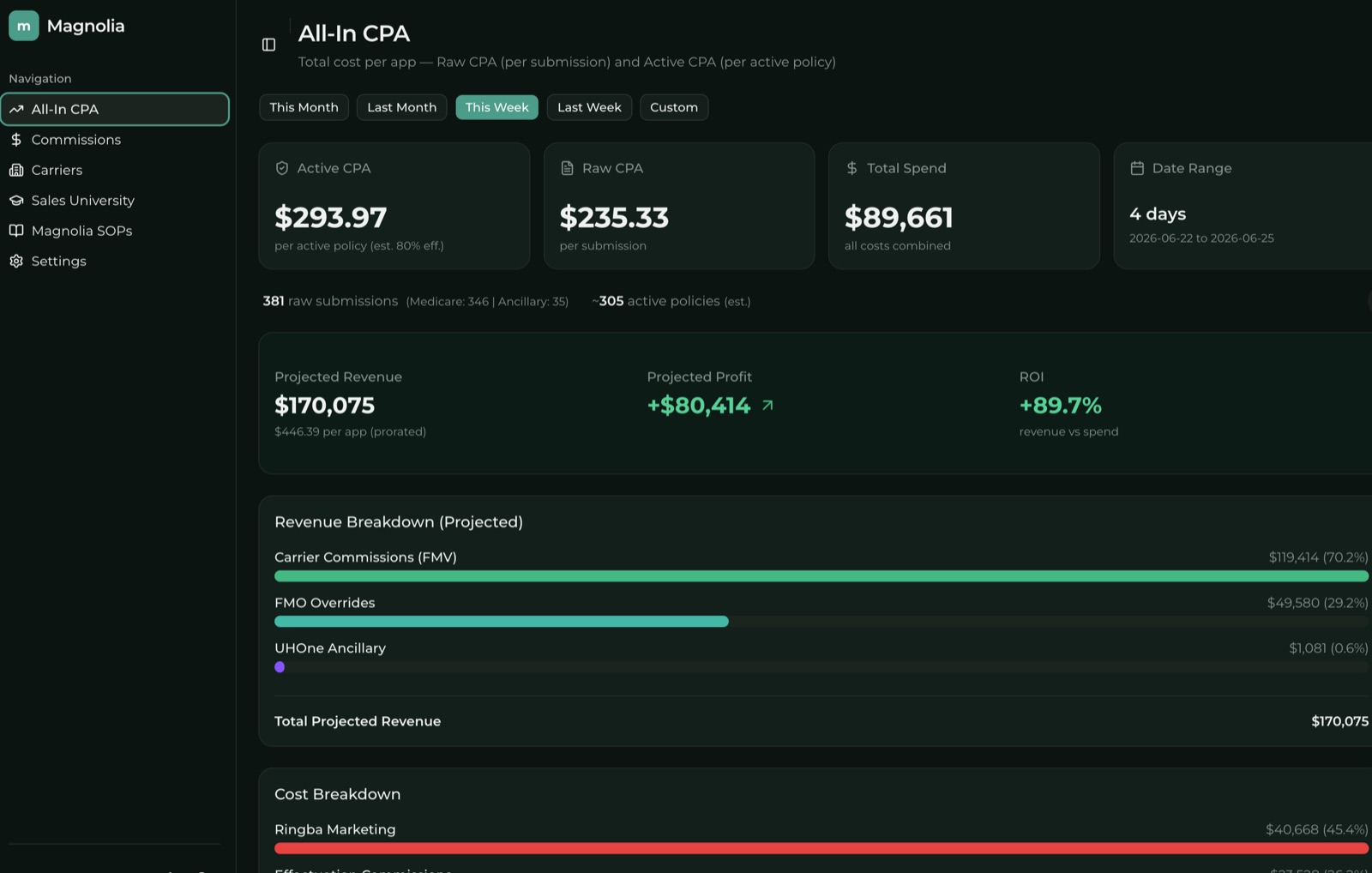The height and width of the screenshot is (873, 1372).
Task: Click the Settings gear icon
Action: pyautogui.click(x=16, y=261)
